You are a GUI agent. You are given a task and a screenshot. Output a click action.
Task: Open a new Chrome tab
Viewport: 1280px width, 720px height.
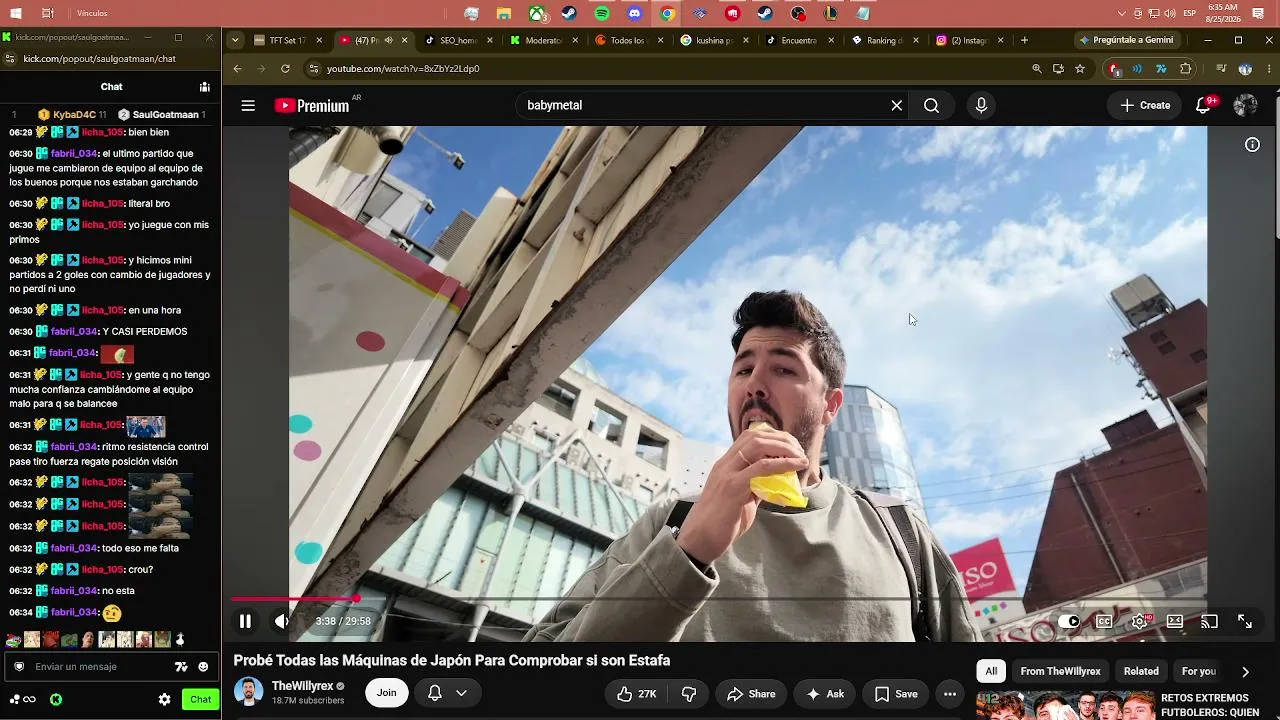[x=1024, y=40]
